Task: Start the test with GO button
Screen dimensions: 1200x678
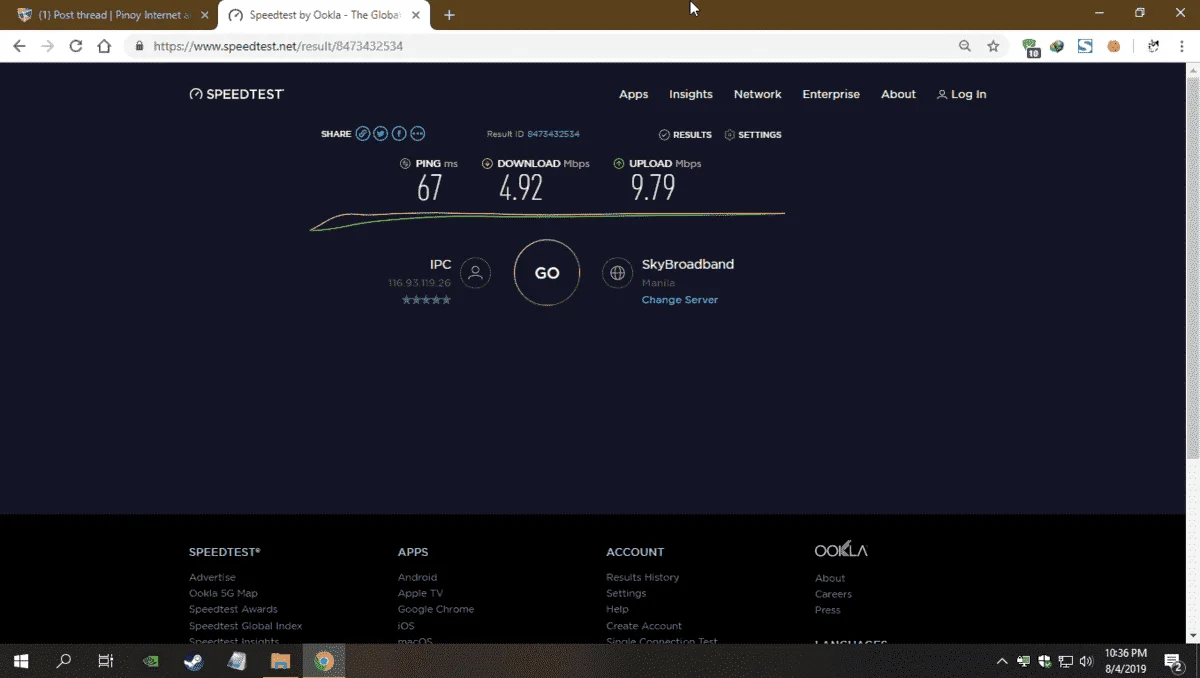Action: (547, 273)
